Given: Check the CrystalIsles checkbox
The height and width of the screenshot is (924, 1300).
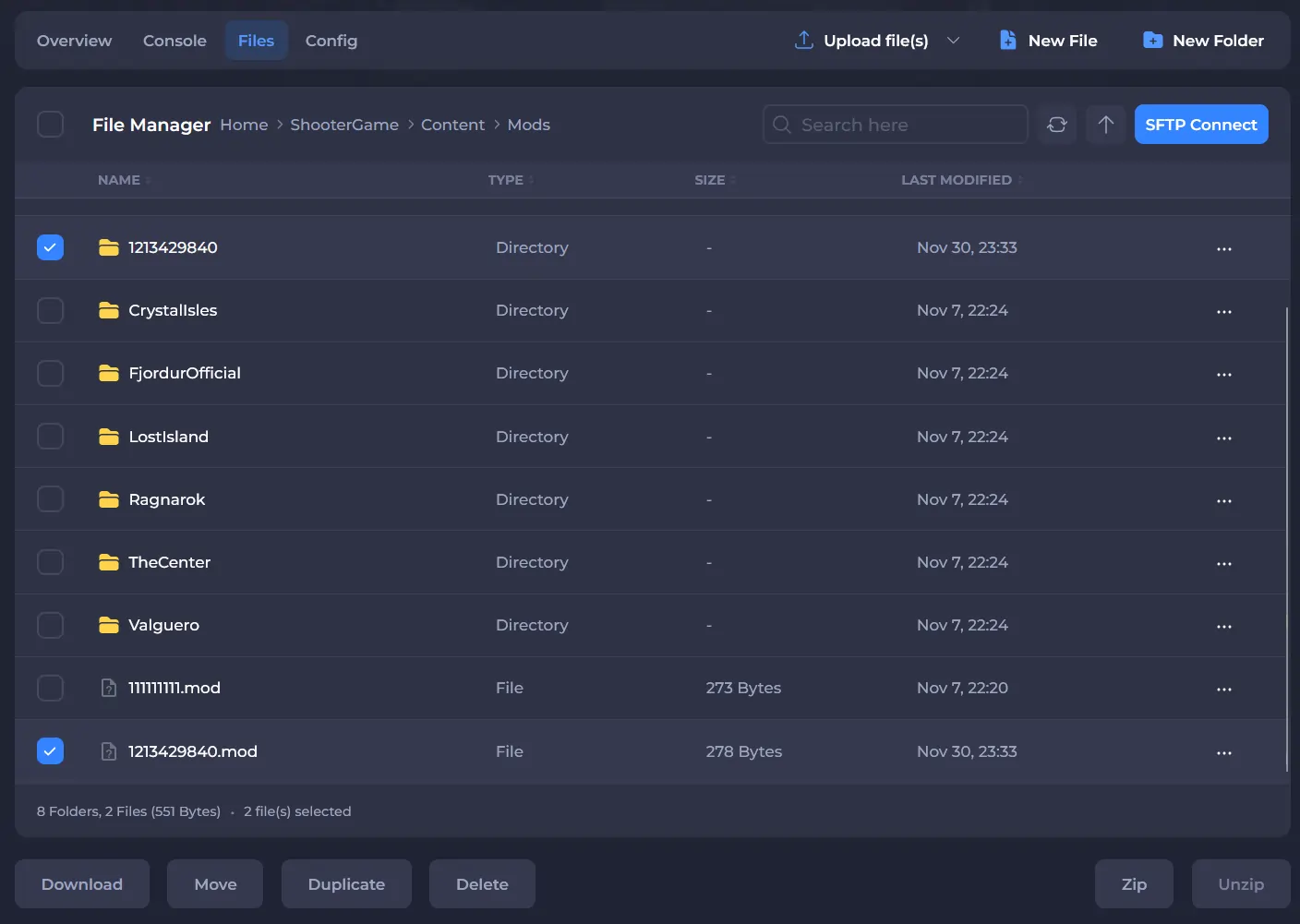Looking at the screenshot, I should tap(50, 310).
